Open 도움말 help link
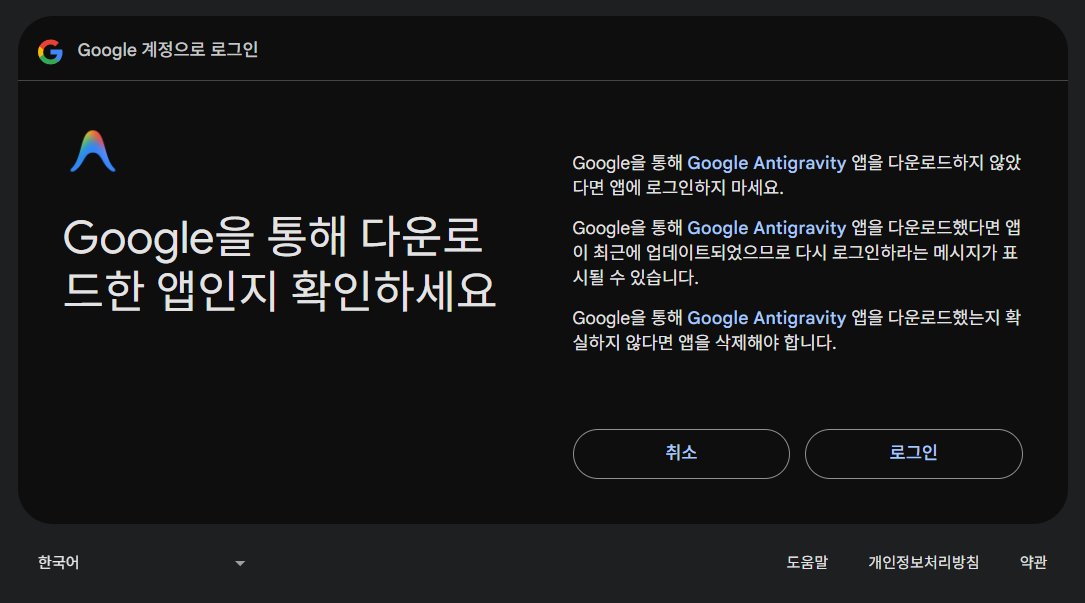Image resolution: width=1085 pixels, height=603 pixels. (x=810, y=562)
